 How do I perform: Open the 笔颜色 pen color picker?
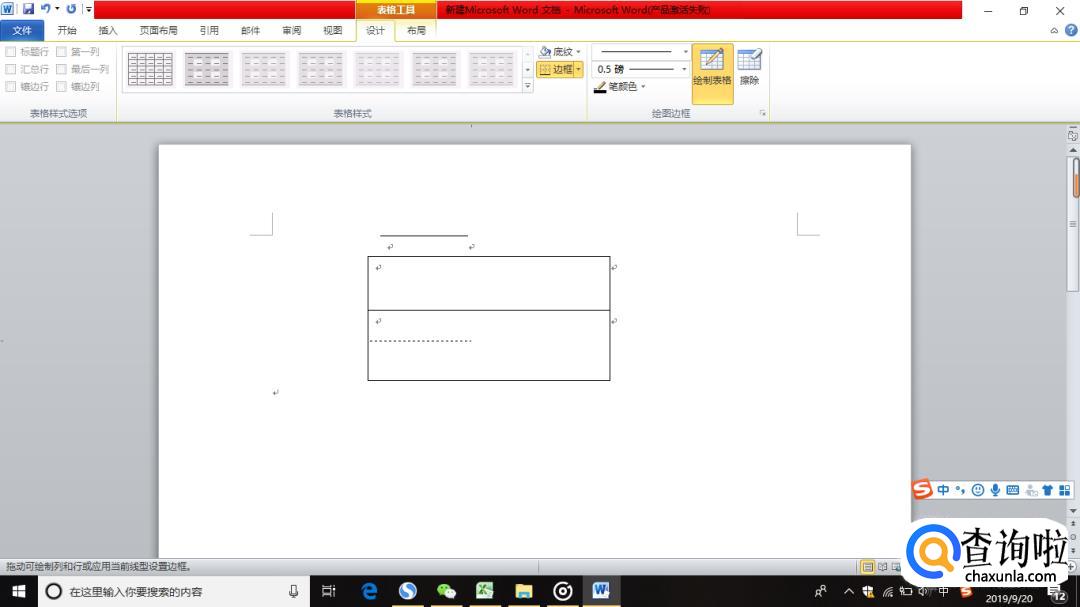(620, 87)
